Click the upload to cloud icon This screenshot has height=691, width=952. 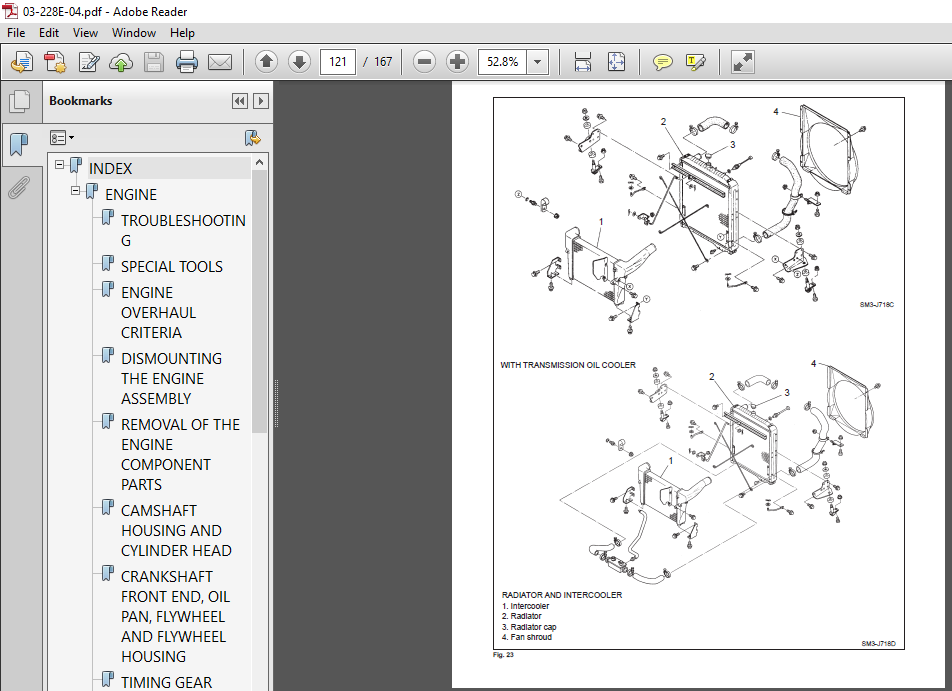click(121, 62)
